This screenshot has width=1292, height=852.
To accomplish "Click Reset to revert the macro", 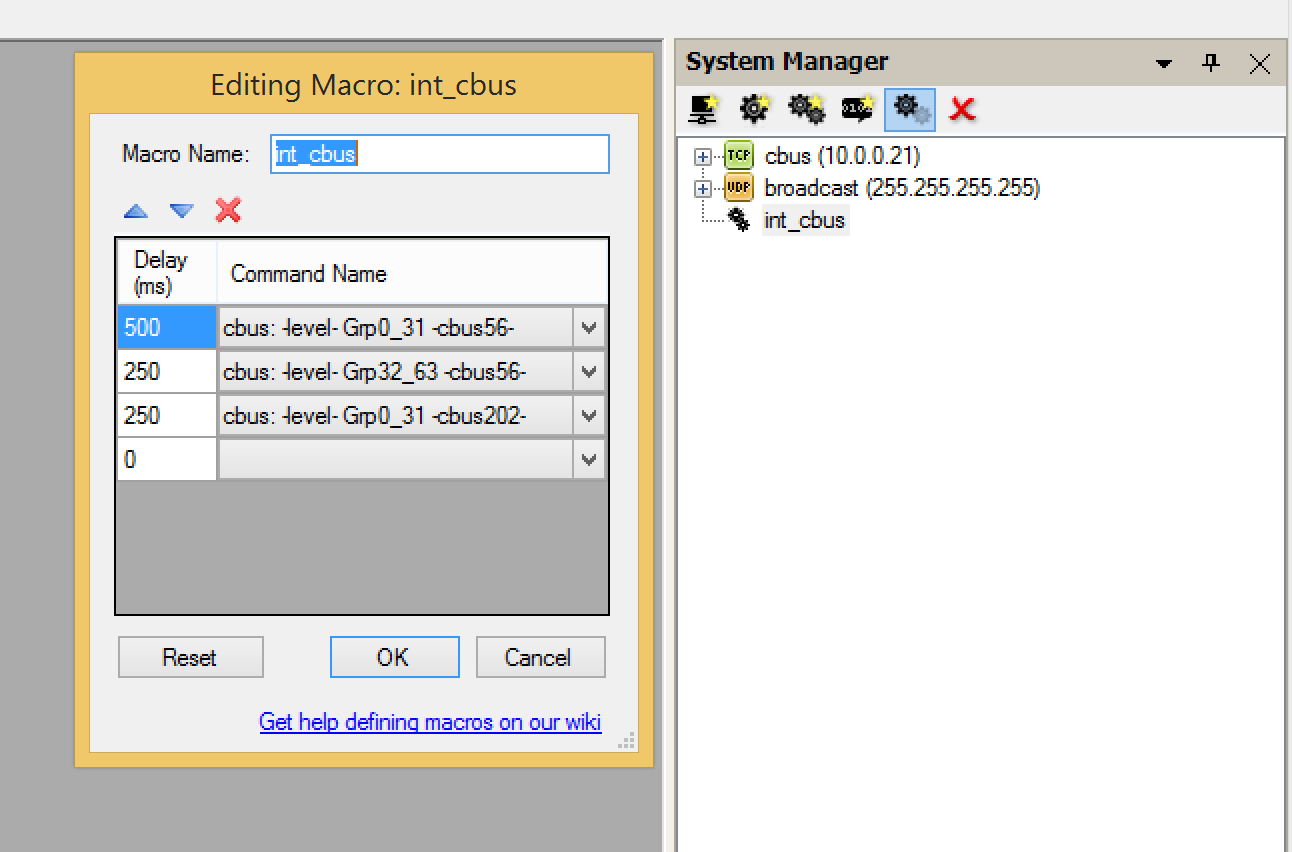I will tap(190, 657).
